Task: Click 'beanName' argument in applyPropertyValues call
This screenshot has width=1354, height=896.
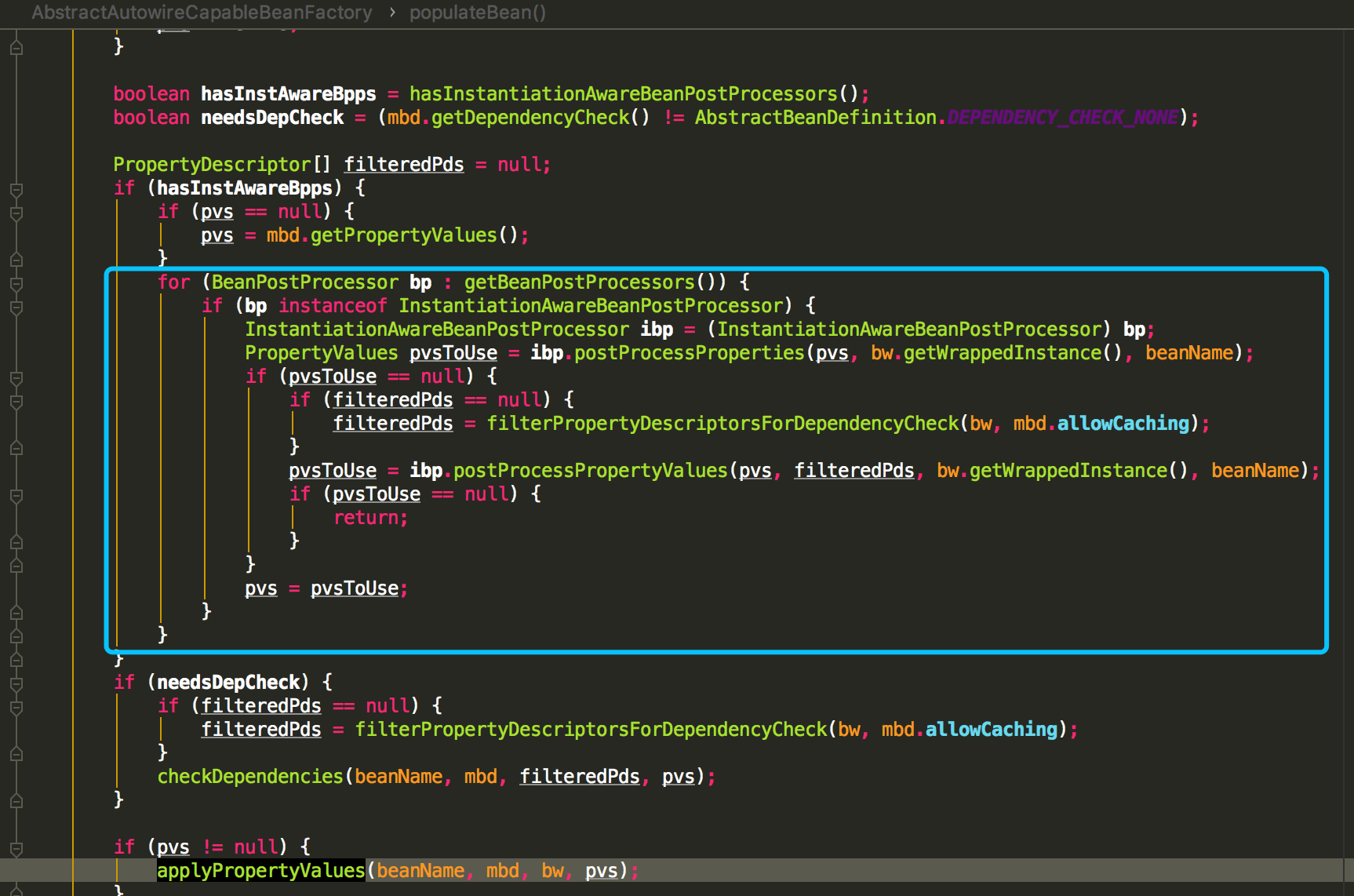Action: 420,871
